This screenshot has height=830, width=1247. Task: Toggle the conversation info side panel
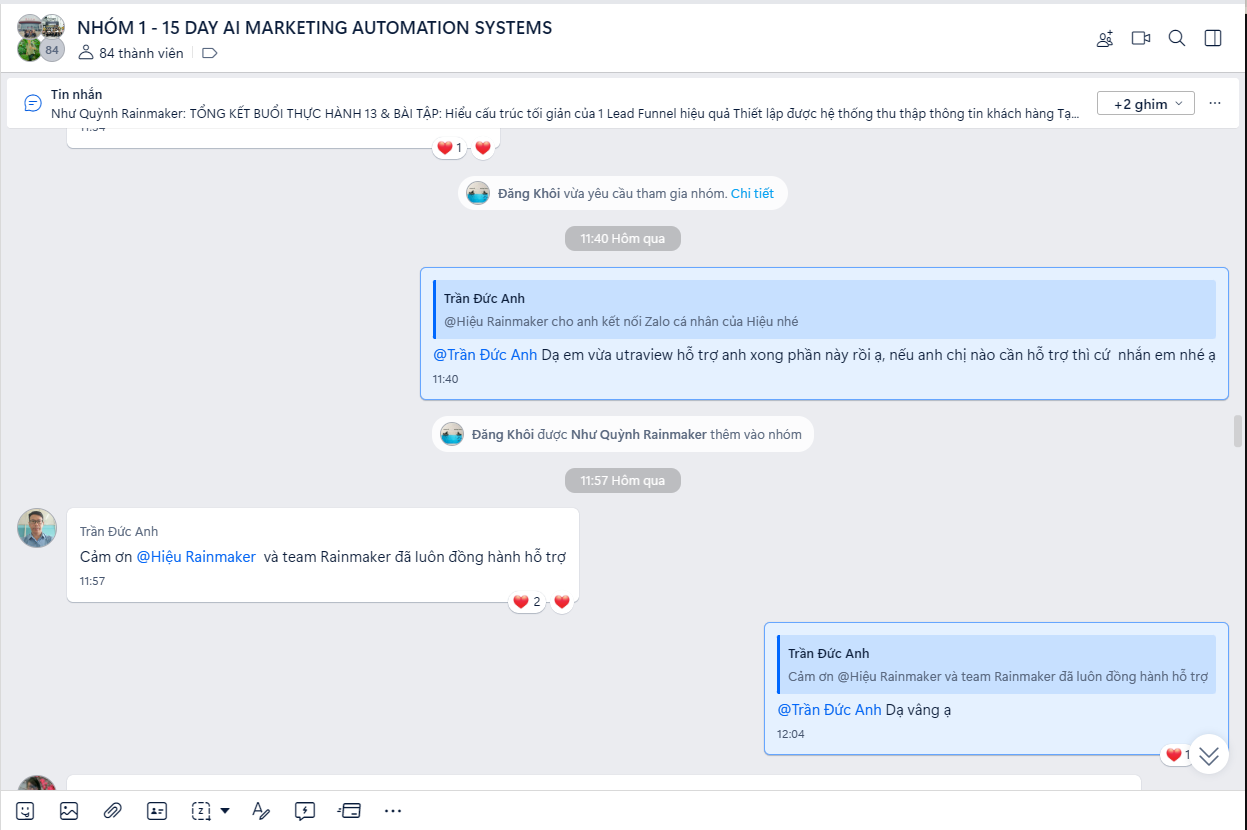click(1213, 38)
